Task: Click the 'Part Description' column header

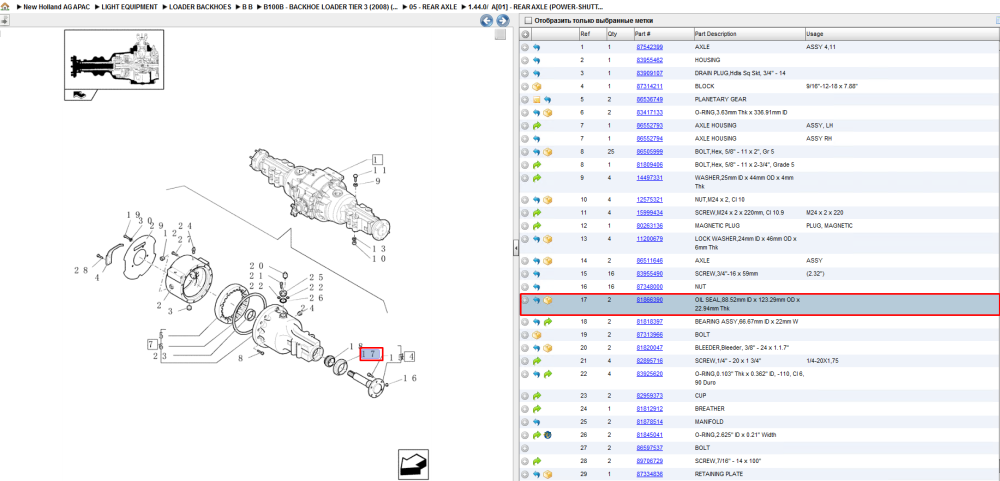Action: coord(715,34)
